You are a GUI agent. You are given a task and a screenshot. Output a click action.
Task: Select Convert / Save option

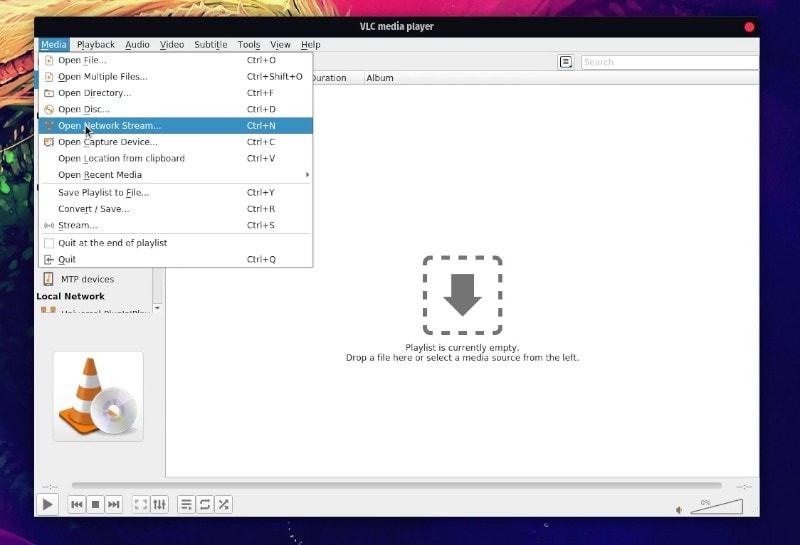(93, 209)
